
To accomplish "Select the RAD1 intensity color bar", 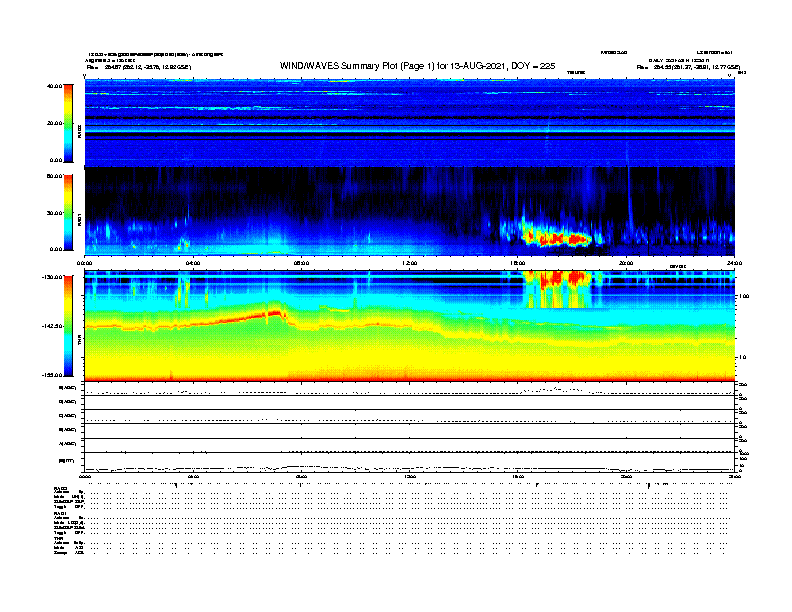I will click(x=68, y=213).
